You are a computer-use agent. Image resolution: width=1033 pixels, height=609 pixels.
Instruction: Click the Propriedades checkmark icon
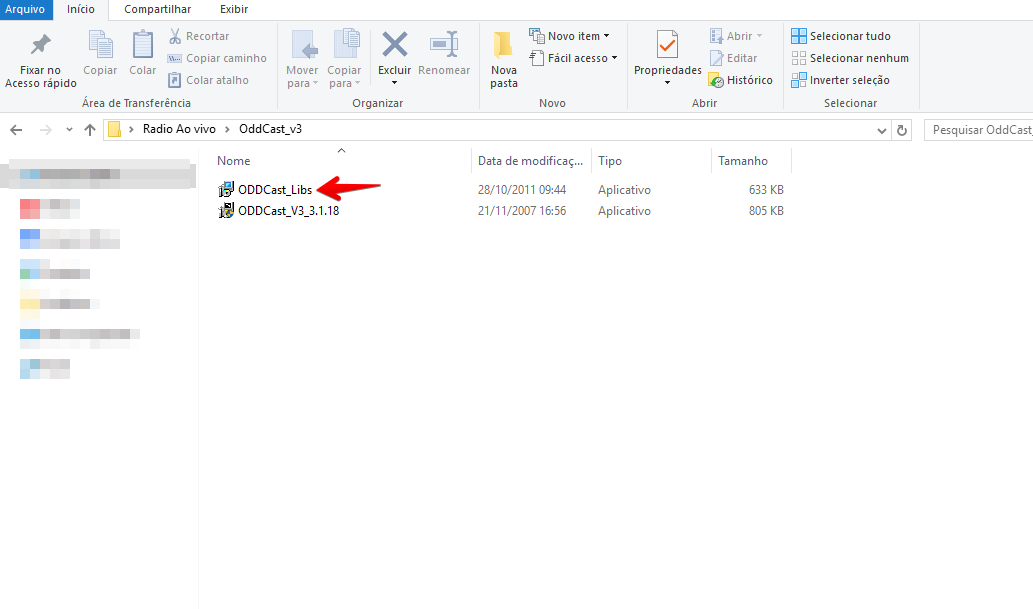(667, 45)
